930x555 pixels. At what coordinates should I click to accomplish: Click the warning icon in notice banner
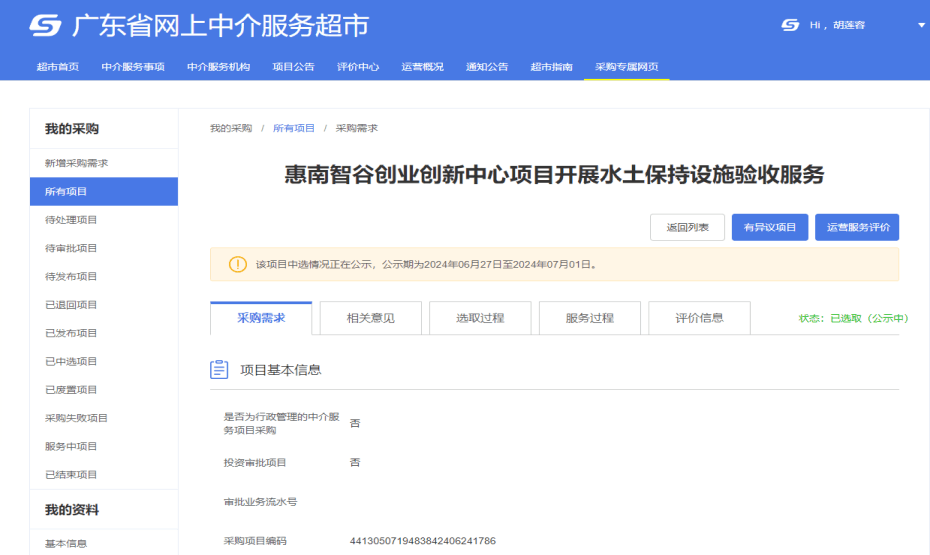point(237,264)
